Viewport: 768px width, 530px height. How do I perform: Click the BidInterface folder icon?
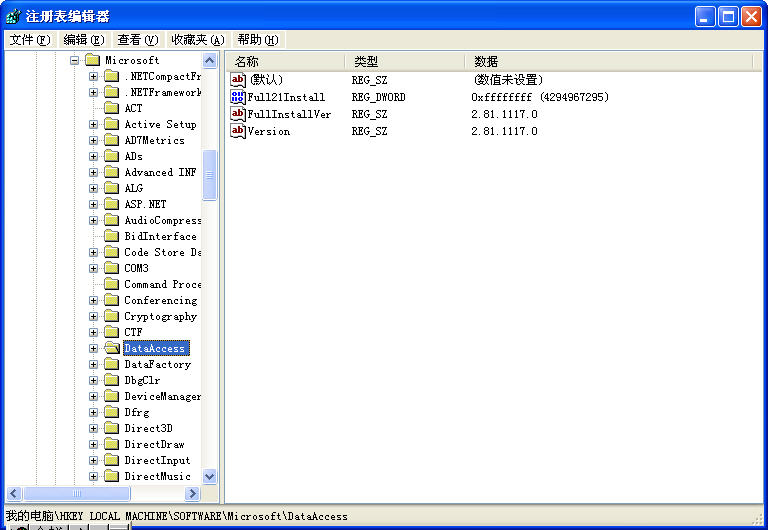112,236
